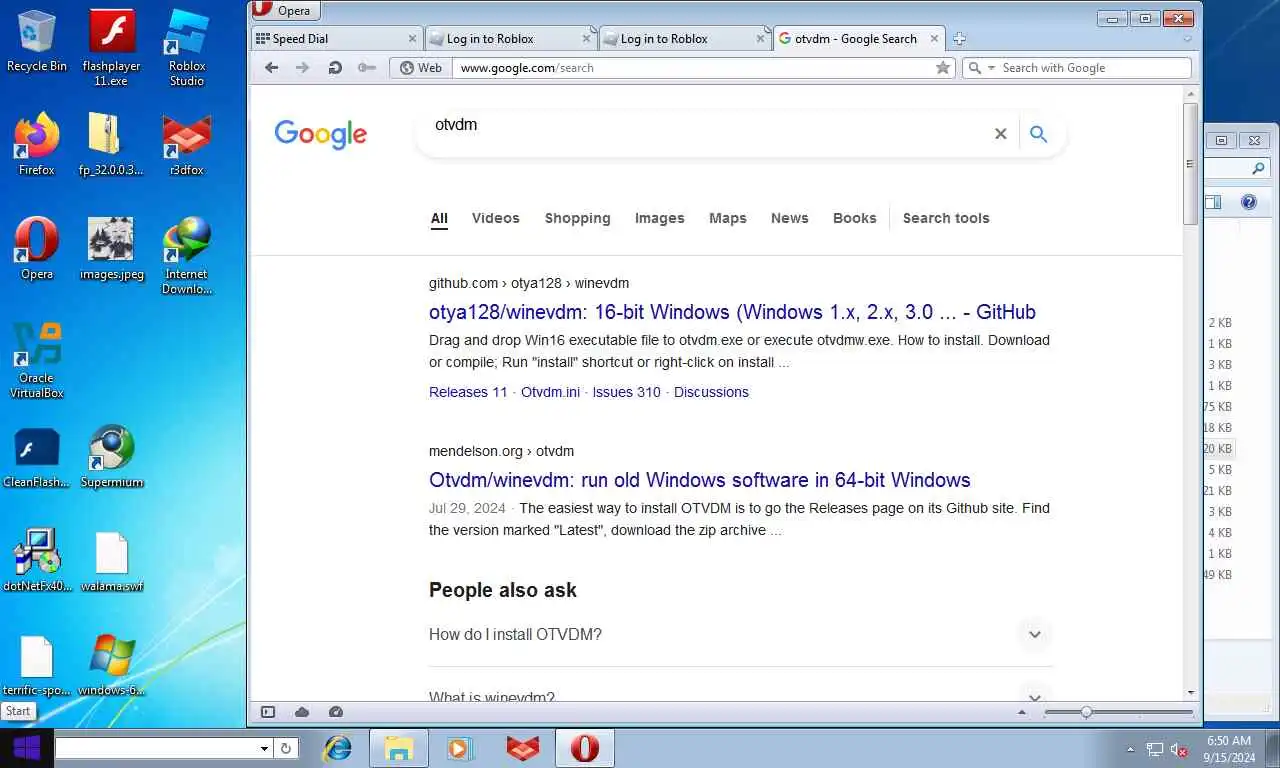Open the taskbar address dropdown arrow

(264, 748)
